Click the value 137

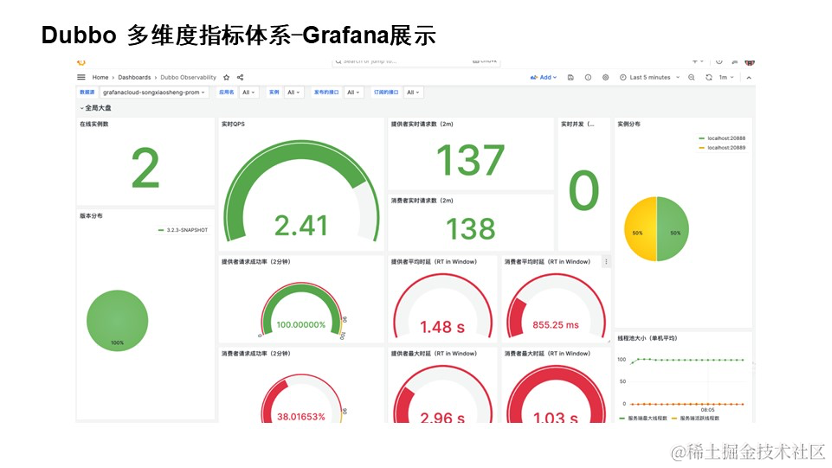pos(470,160)
